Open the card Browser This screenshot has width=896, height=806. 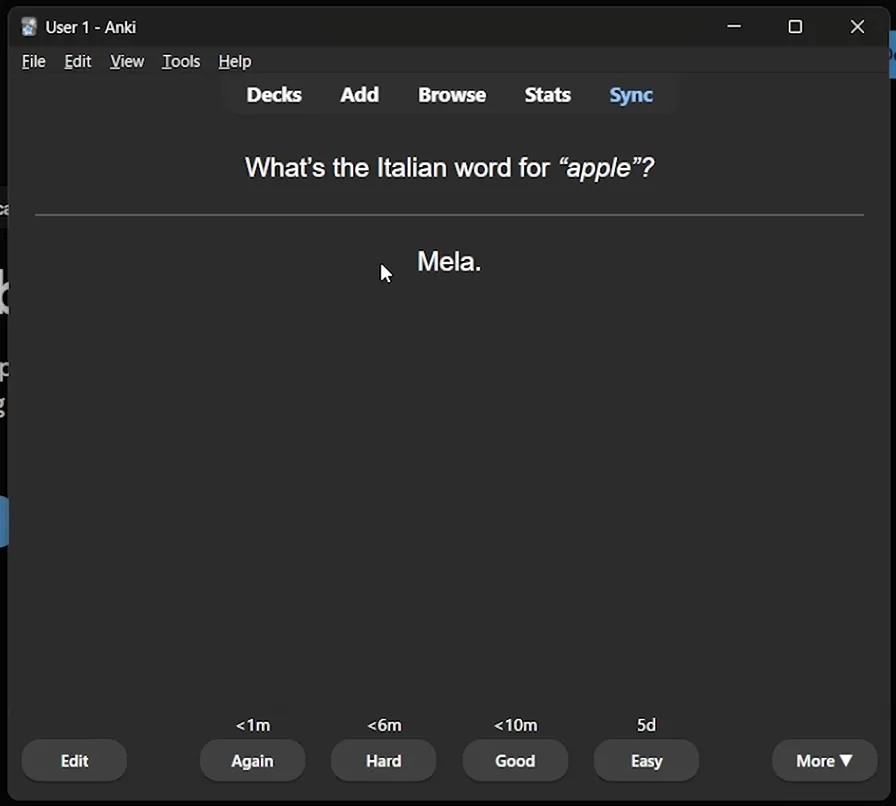[x=451, y=94]
